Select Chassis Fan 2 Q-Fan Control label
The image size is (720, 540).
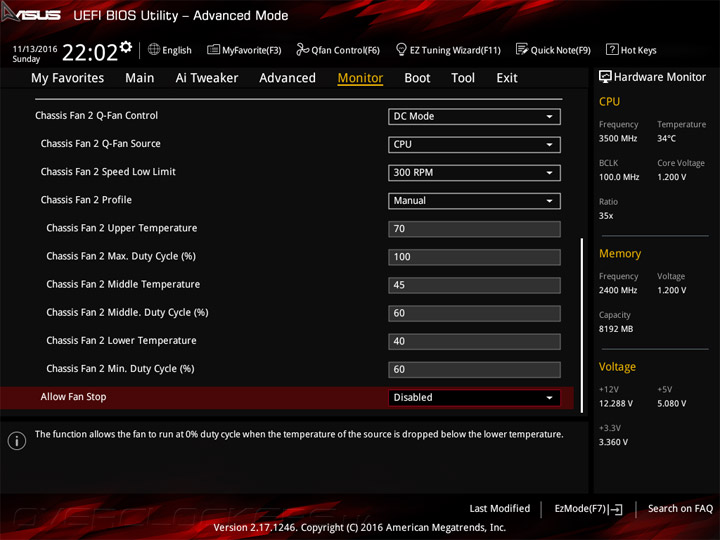click(96, 116)
